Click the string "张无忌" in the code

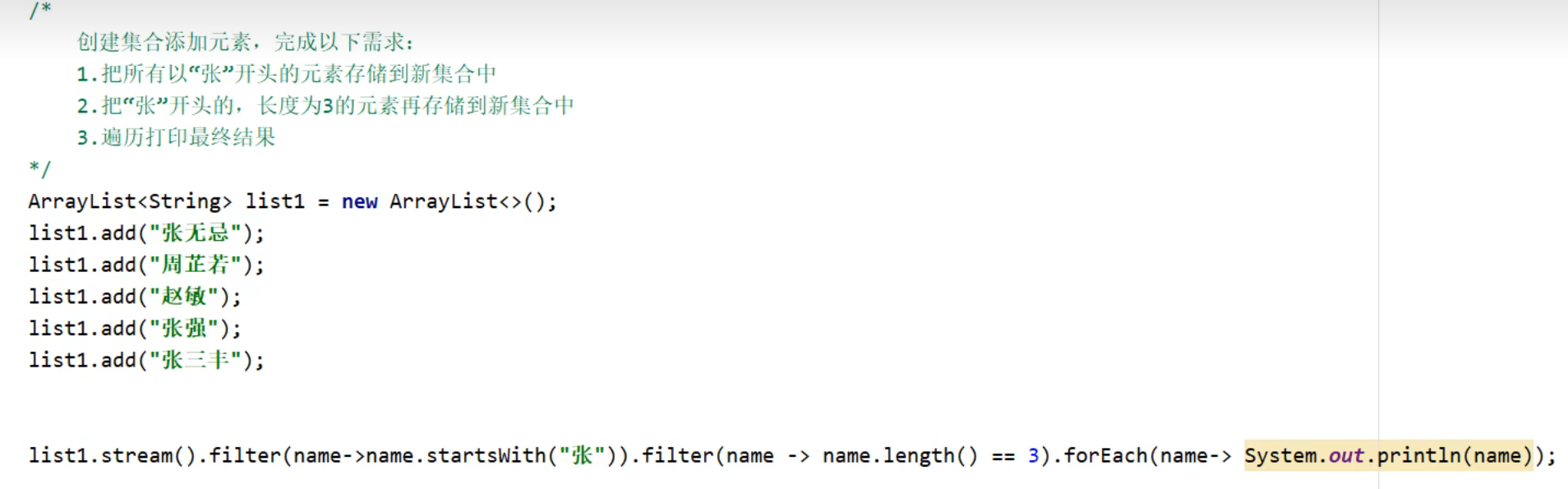[x=195, y=233]
